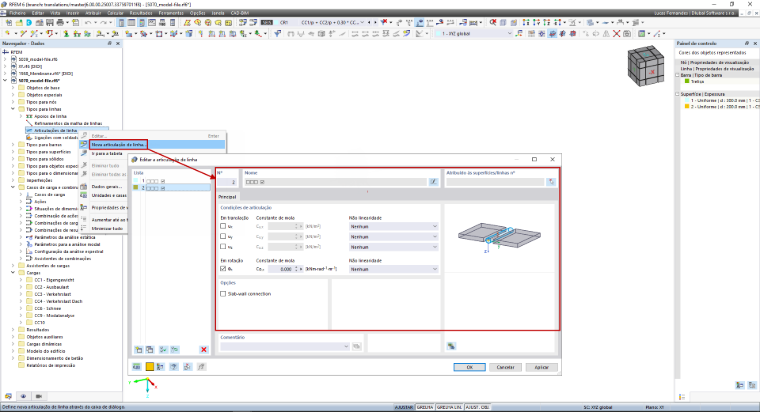
Task: Open the Navigator views eye tab icon
Action: [23, 396]
